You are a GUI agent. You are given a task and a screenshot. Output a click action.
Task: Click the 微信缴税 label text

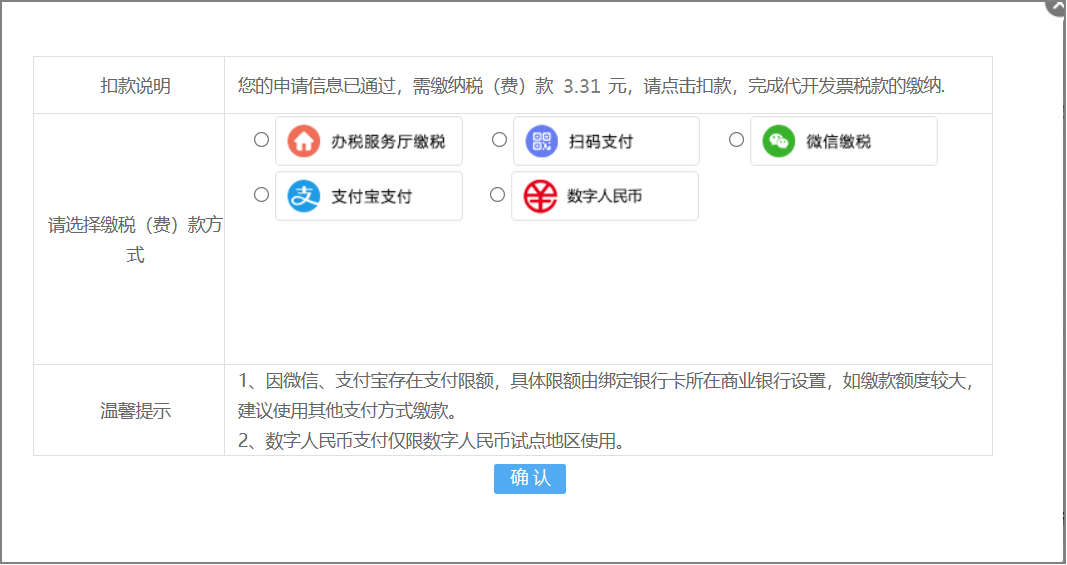coord(838,142)
